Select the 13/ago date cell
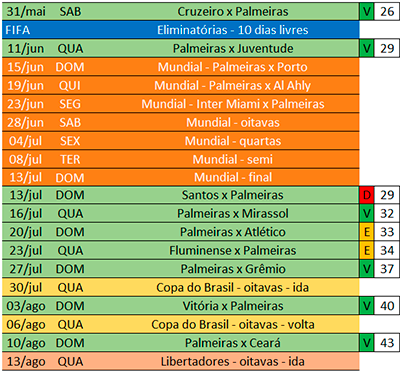This screenshot has height=372, width=400. [26, 361]
